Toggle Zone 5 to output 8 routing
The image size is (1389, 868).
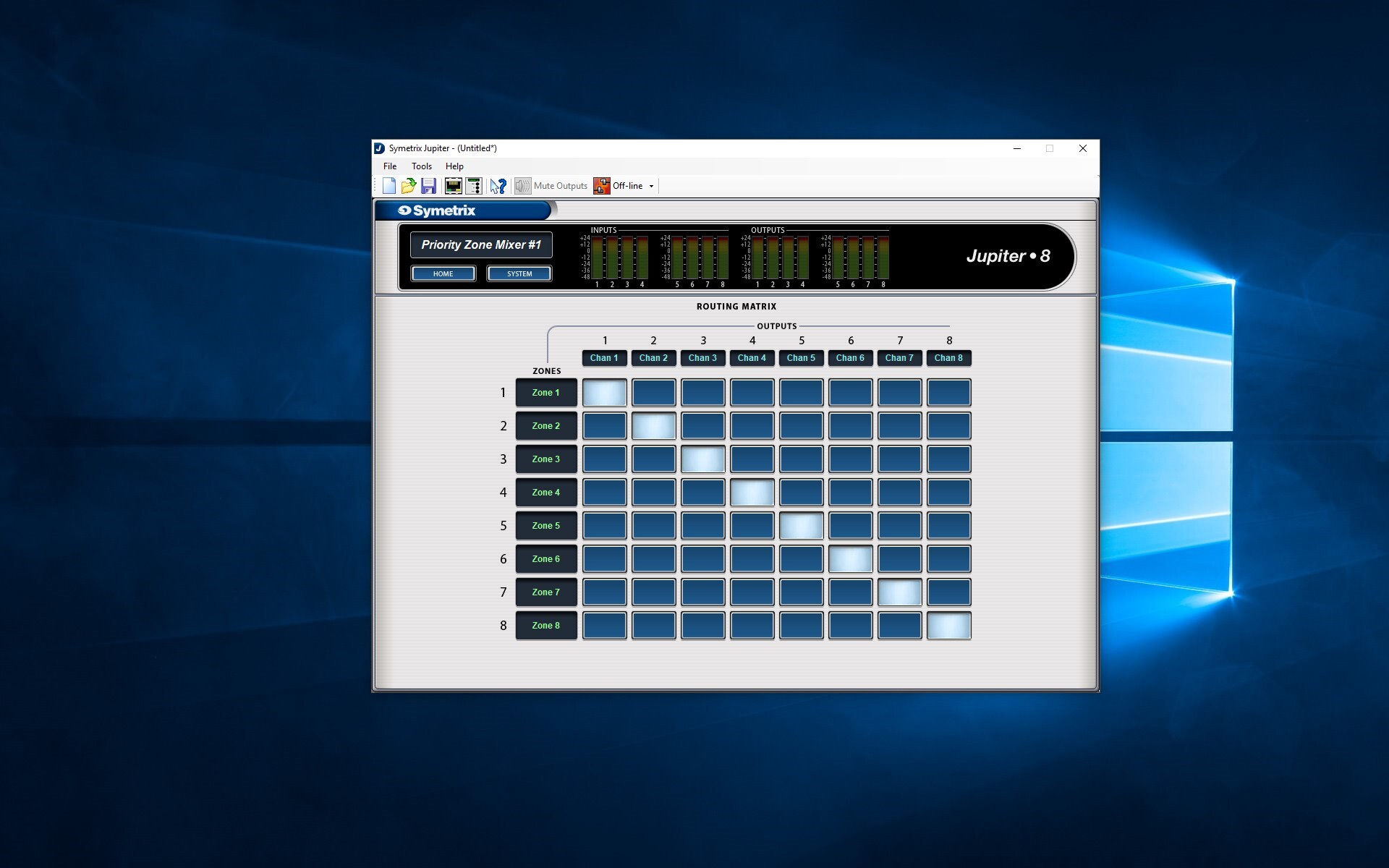pos(948,526)
